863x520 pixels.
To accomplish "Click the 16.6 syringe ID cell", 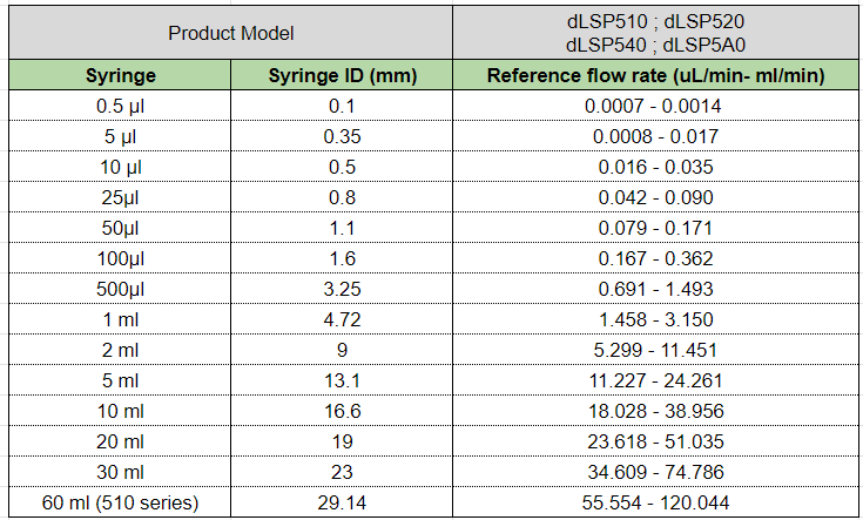I will 342,411.
